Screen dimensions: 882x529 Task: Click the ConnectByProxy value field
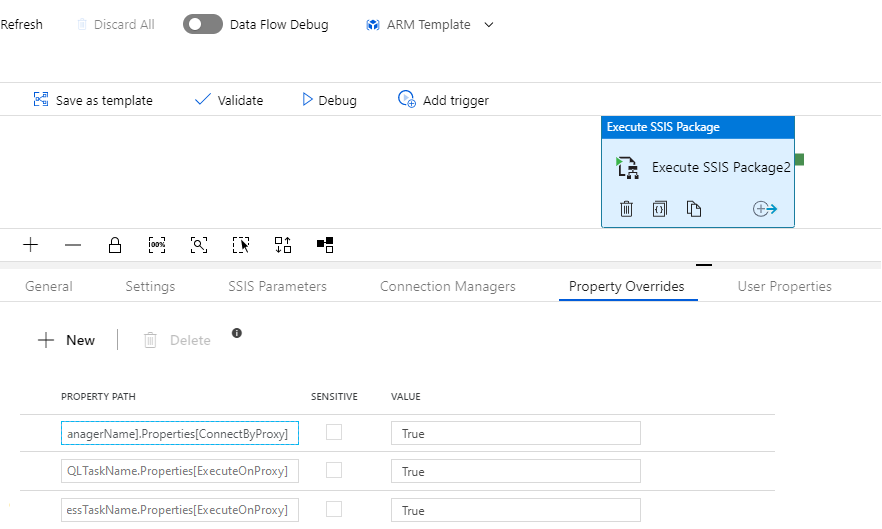coord(515,433)
